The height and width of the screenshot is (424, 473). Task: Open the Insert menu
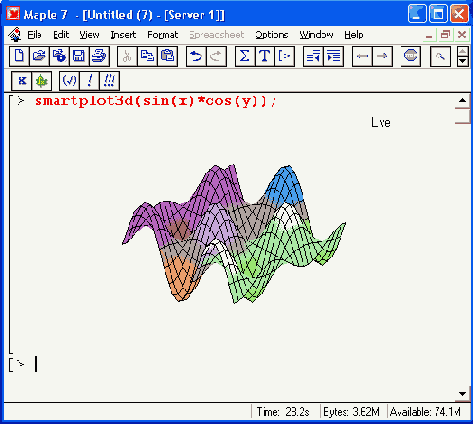[123, 35]
